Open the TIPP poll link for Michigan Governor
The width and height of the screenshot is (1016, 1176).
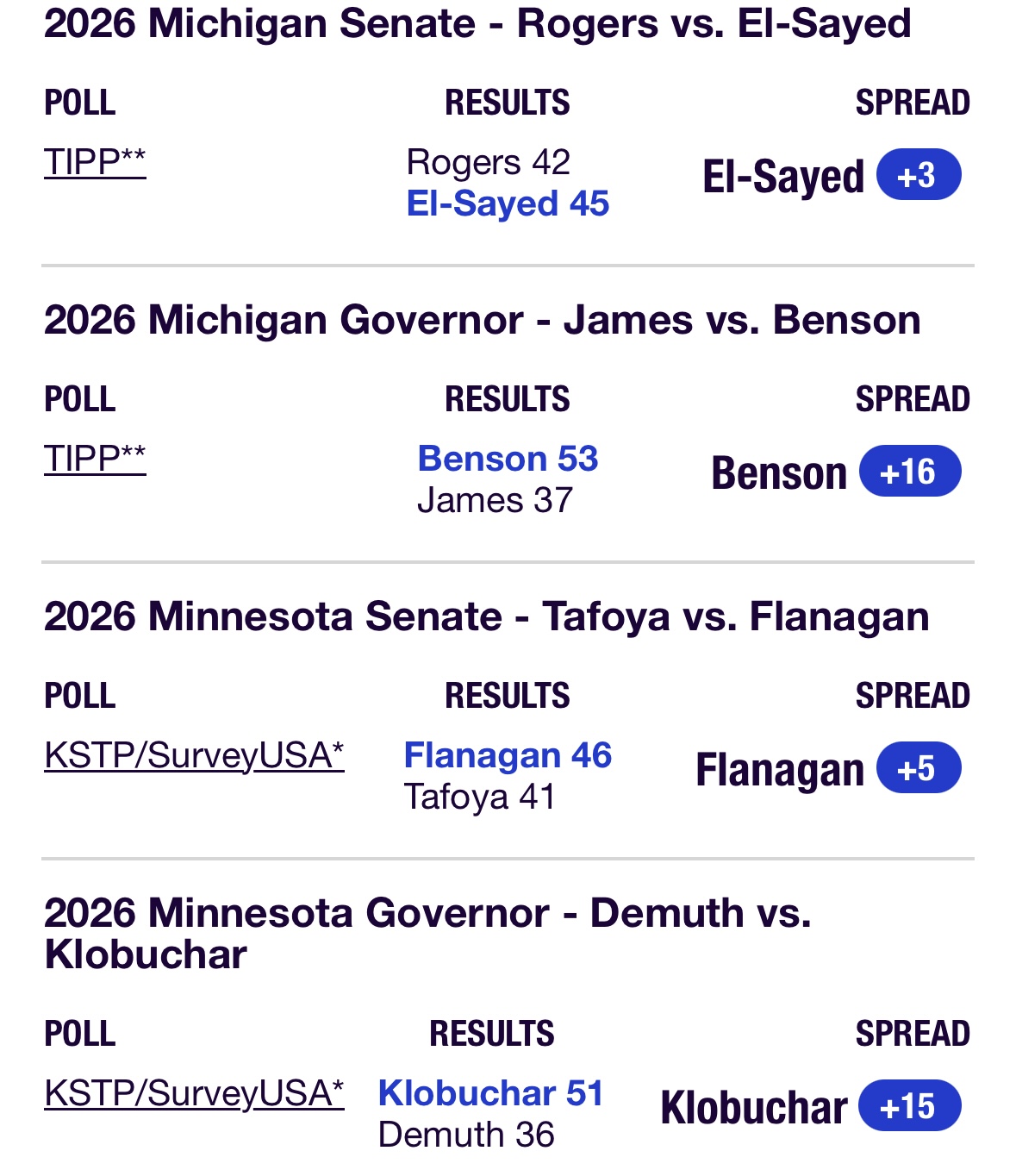point(95,459)
